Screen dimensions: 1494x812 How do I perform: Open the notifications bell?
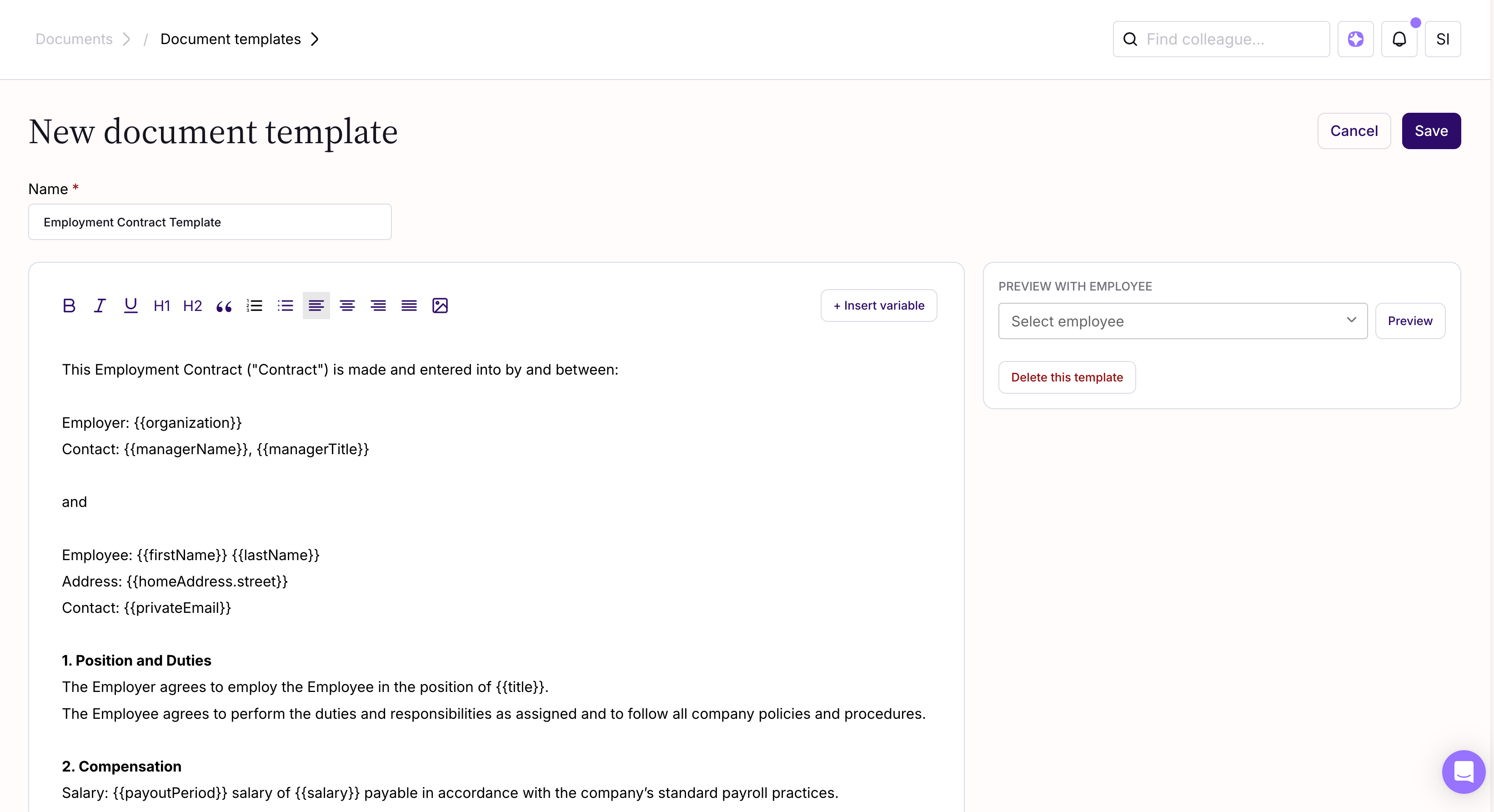[x=1399, y=40]
